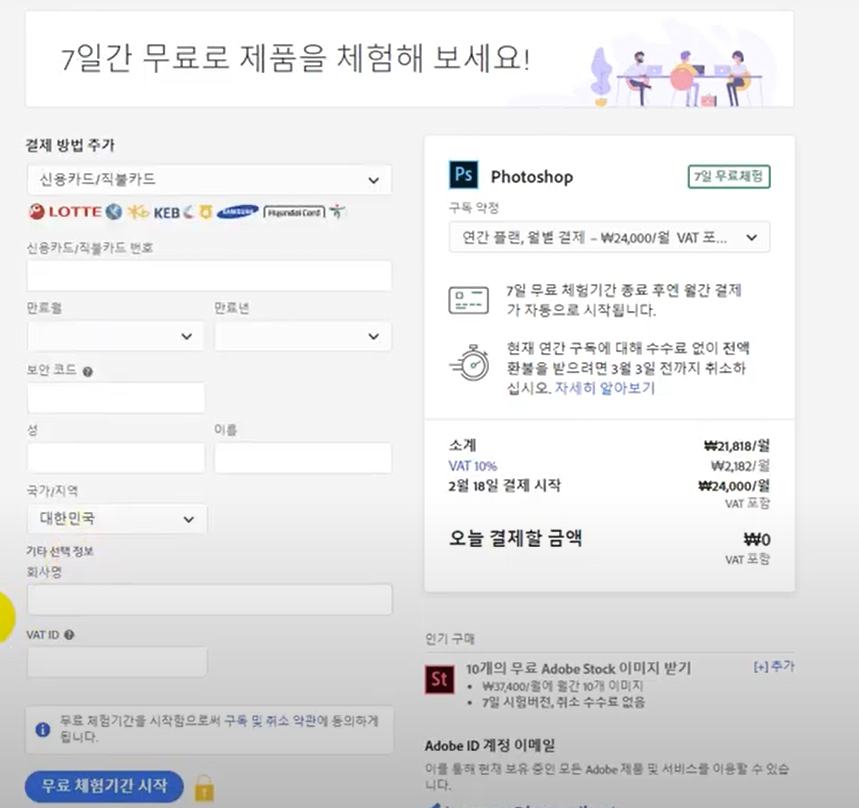Click the ₩21,818/월 subtotal value
This screenshot has width=859, height=808.
(x=737, y=445)
